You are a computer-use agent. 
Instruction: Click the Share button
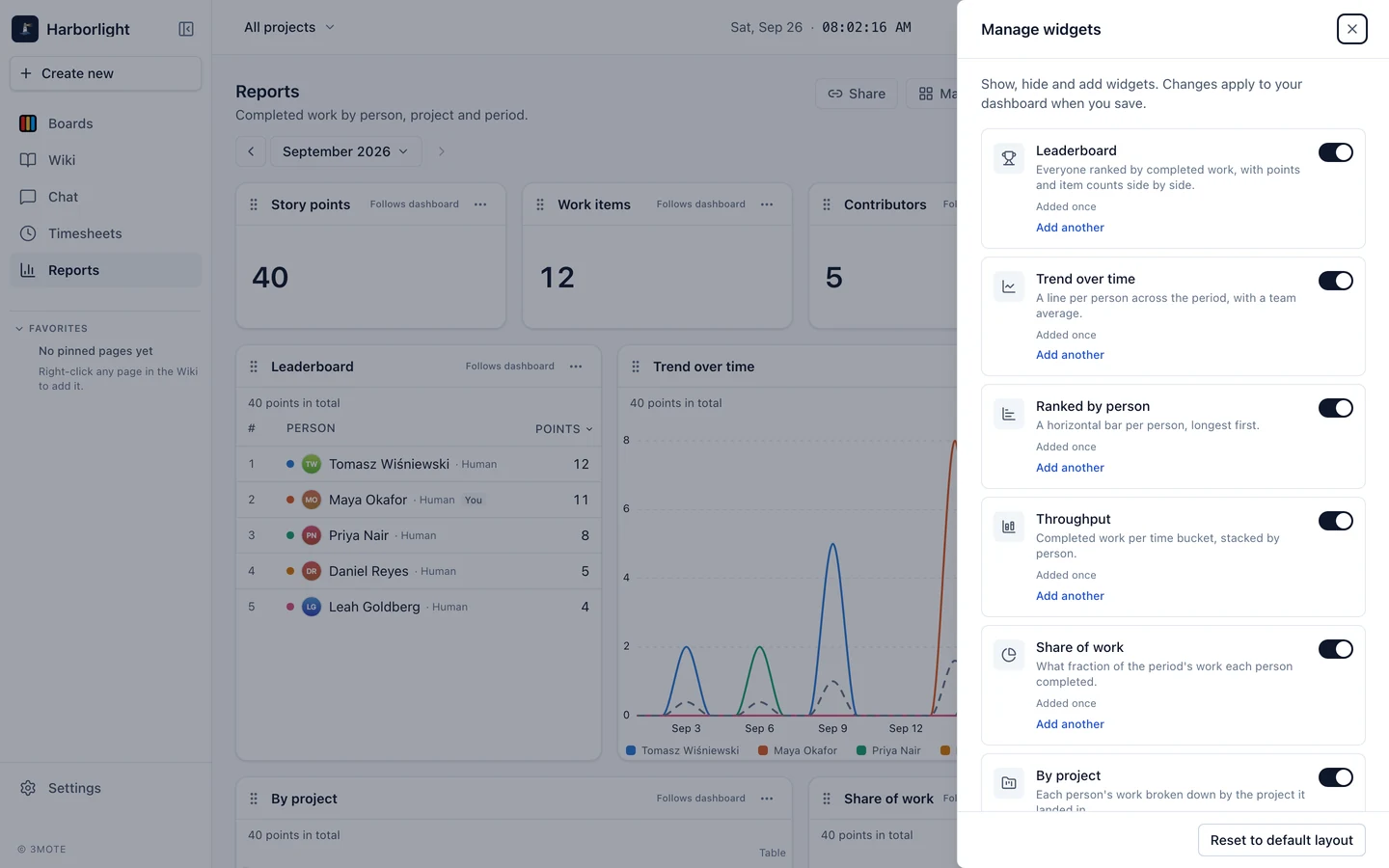point(857,94)
